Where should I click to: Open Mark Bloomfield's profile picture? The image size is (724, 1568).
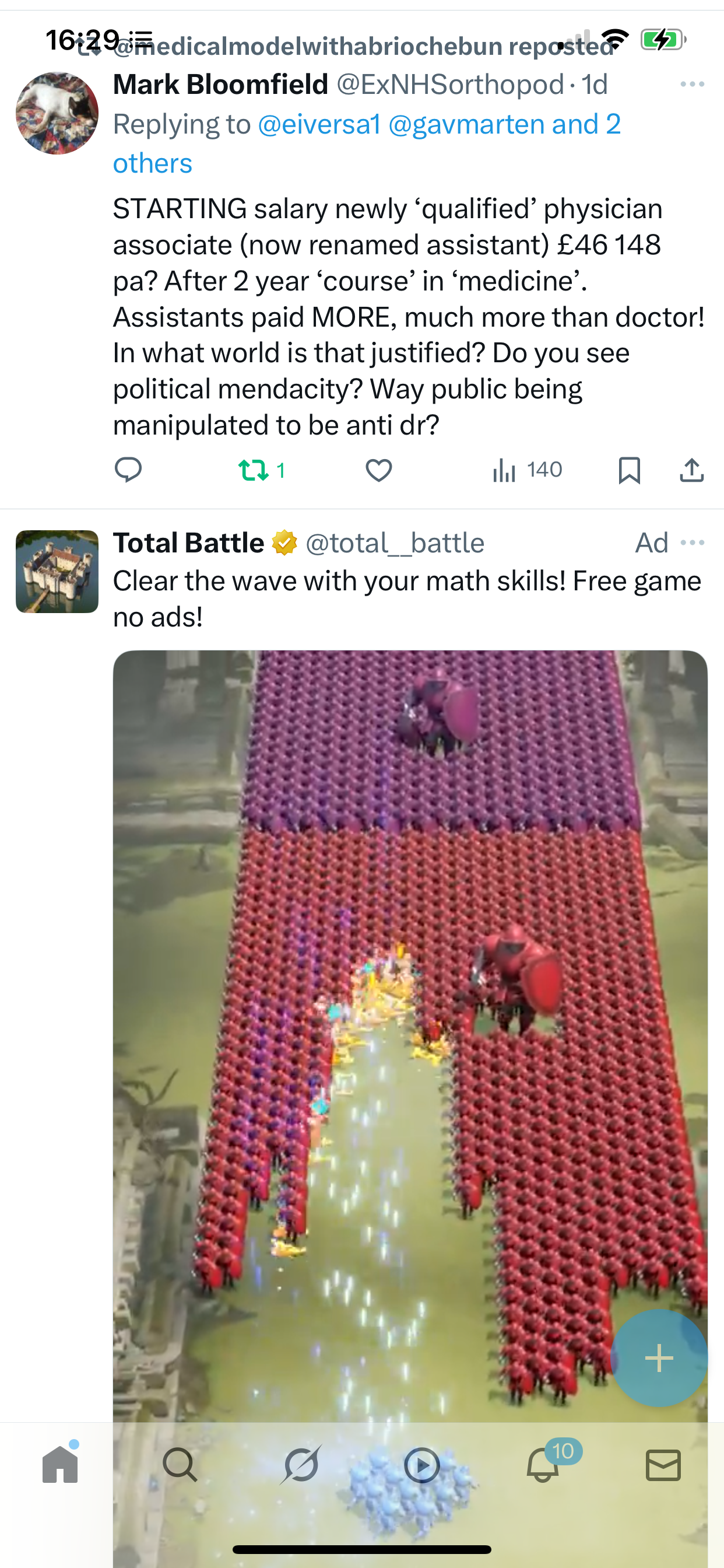[x=57, y=113]
